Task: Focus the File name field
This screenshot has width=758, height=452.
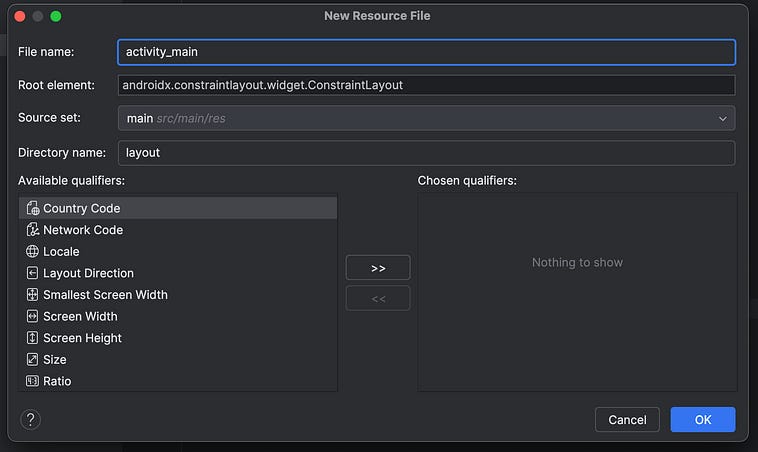Action: [x=426, y=52]
